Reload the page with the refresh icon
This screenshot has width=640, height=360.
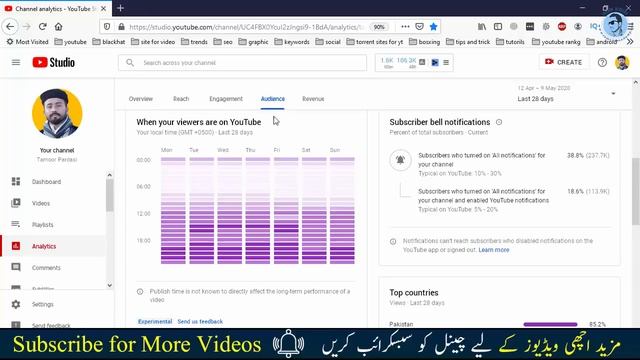point(42,27)
